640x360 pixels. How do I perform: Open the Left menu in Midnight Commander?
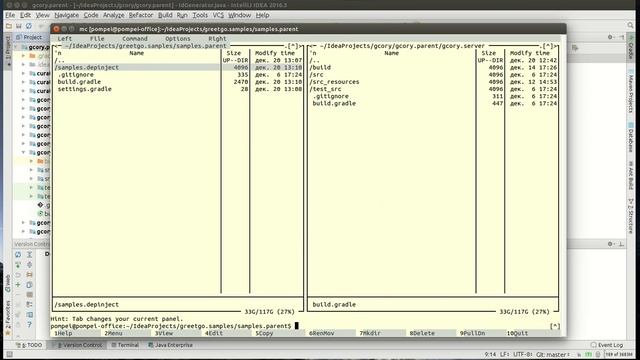coord(64,38)
